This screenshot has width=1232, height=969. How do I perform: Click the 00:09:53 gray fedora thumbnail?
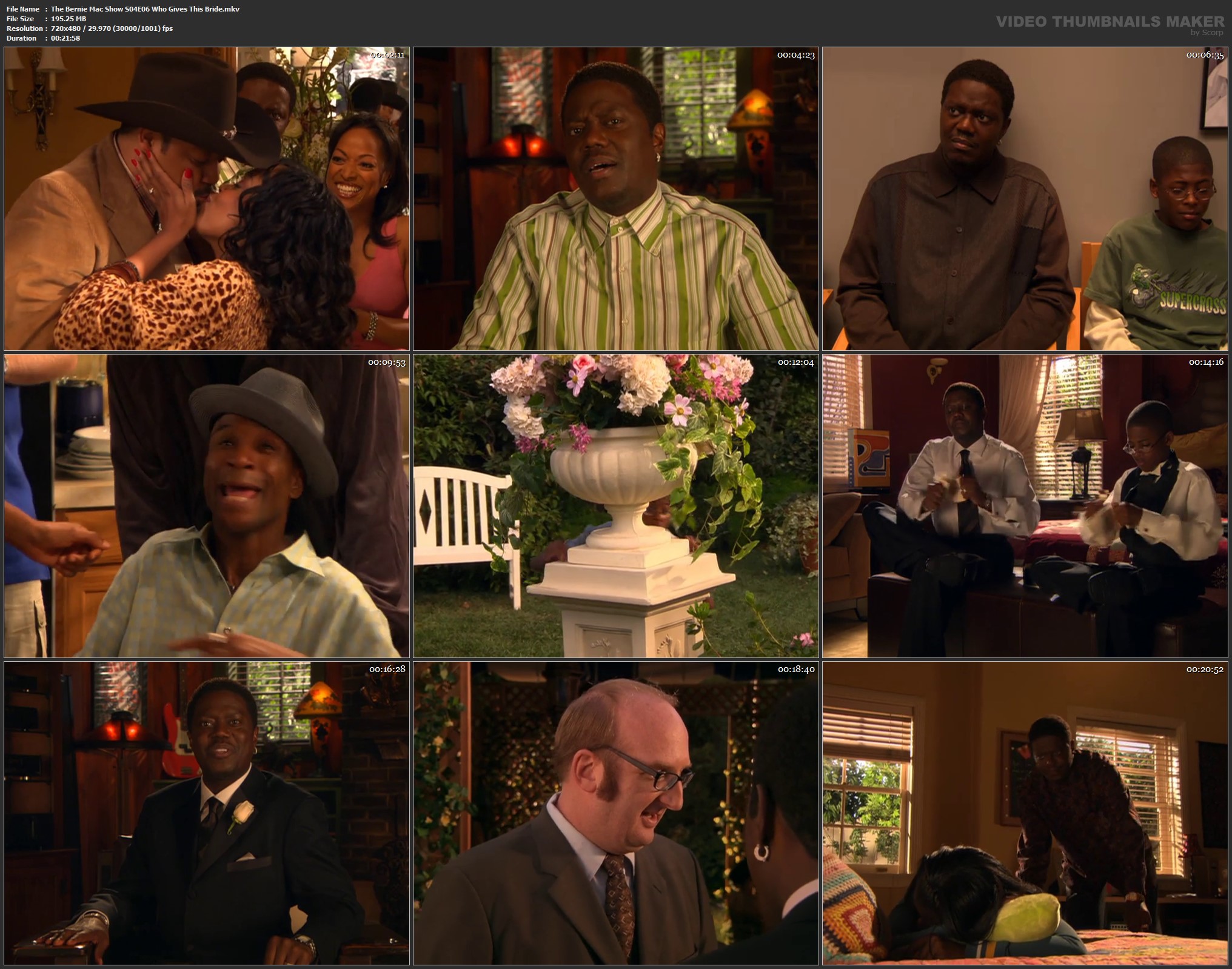pyautogui.click(x=206, y=506)
